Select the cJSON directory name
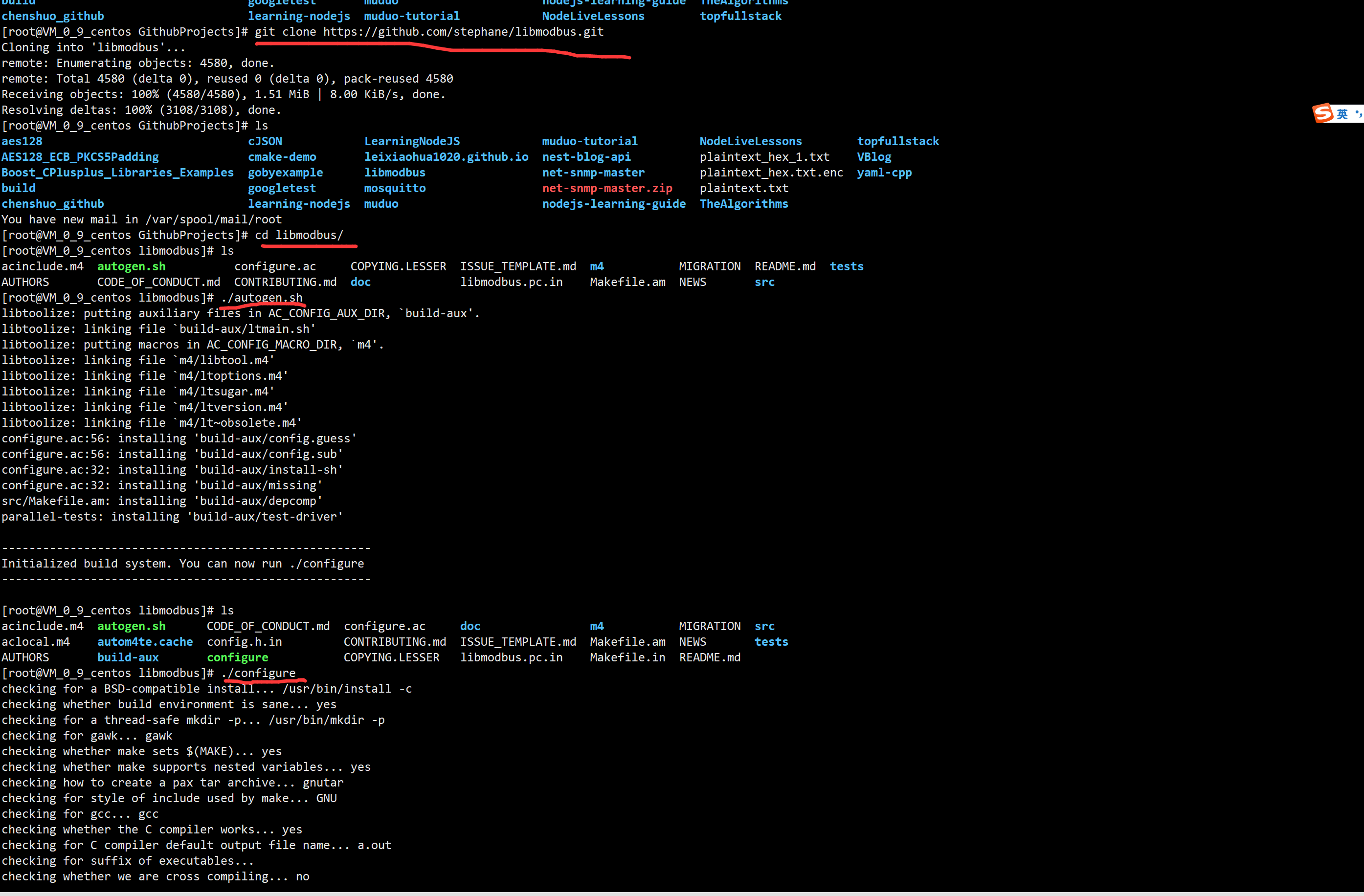This screenshot has height=896, width=1364. [265, 141]
